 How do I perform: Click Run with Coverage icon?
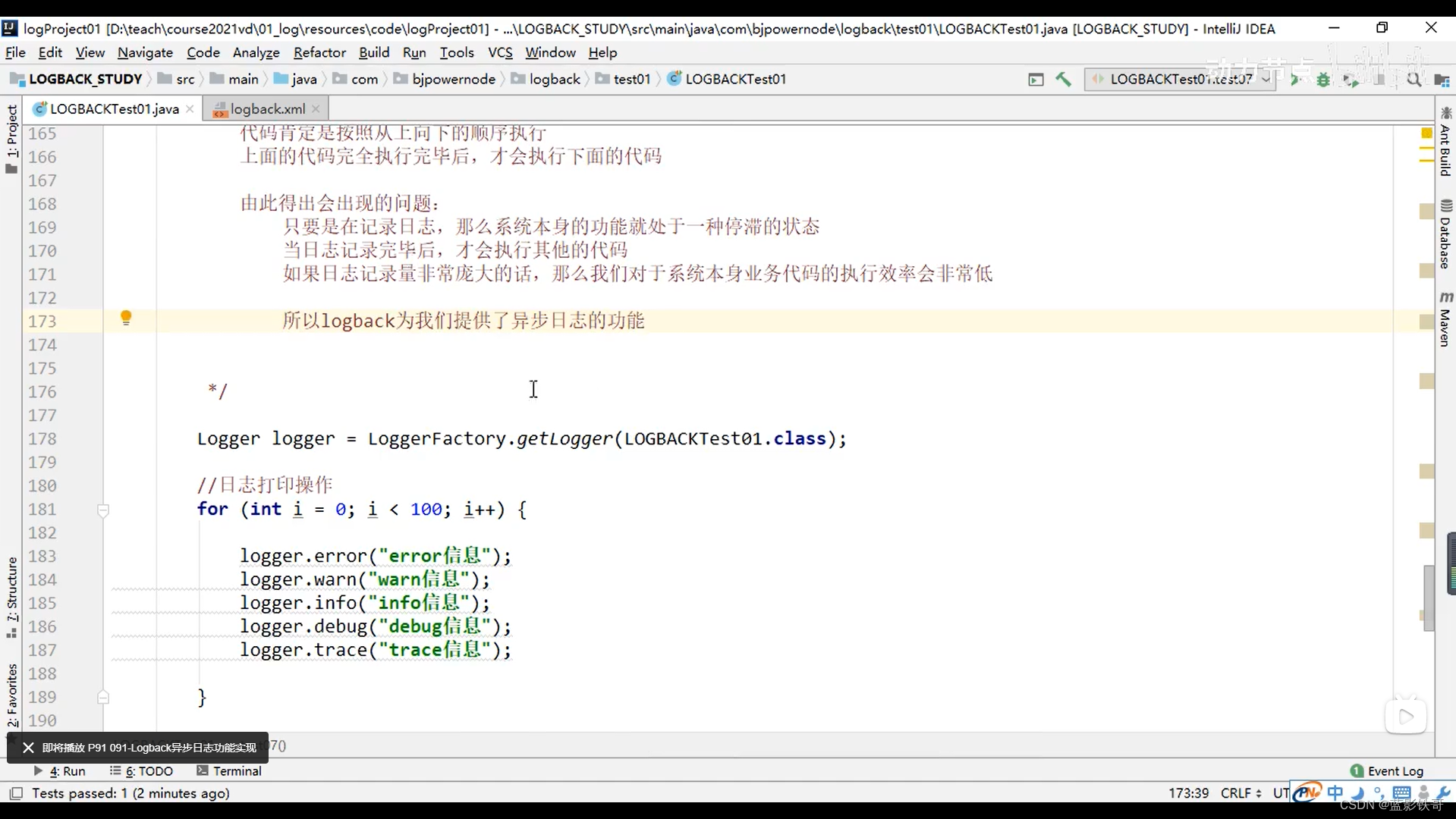pyautogui.click(x=1351, y=79)
